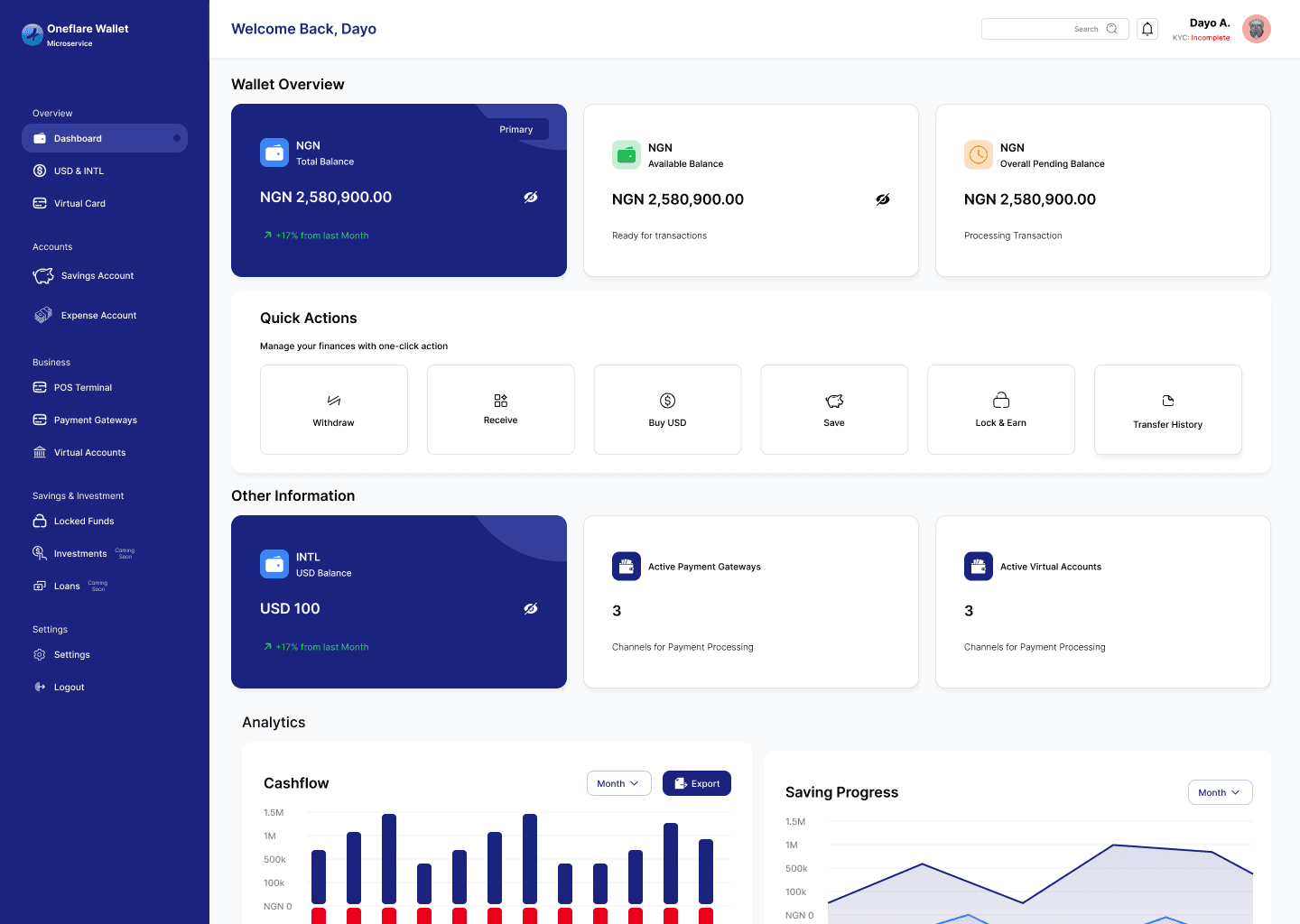Click the INTL USD Balance wallet icon
Viewport: 1300px width, 924px height.
click(274, 564)
